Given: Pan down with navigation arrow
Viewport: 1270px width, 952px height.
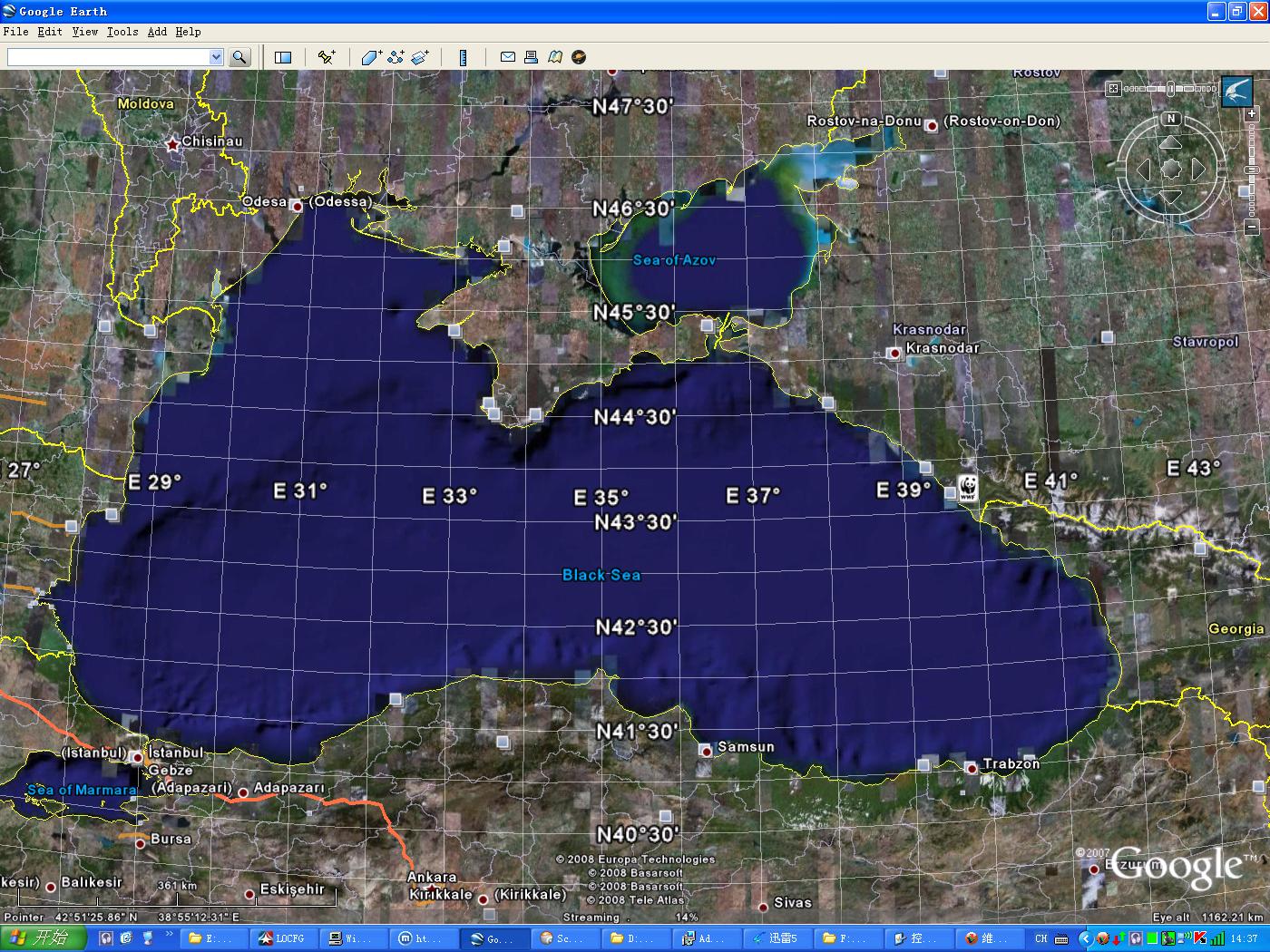Looking at the screenshot, I should [x=1171, y=197].
